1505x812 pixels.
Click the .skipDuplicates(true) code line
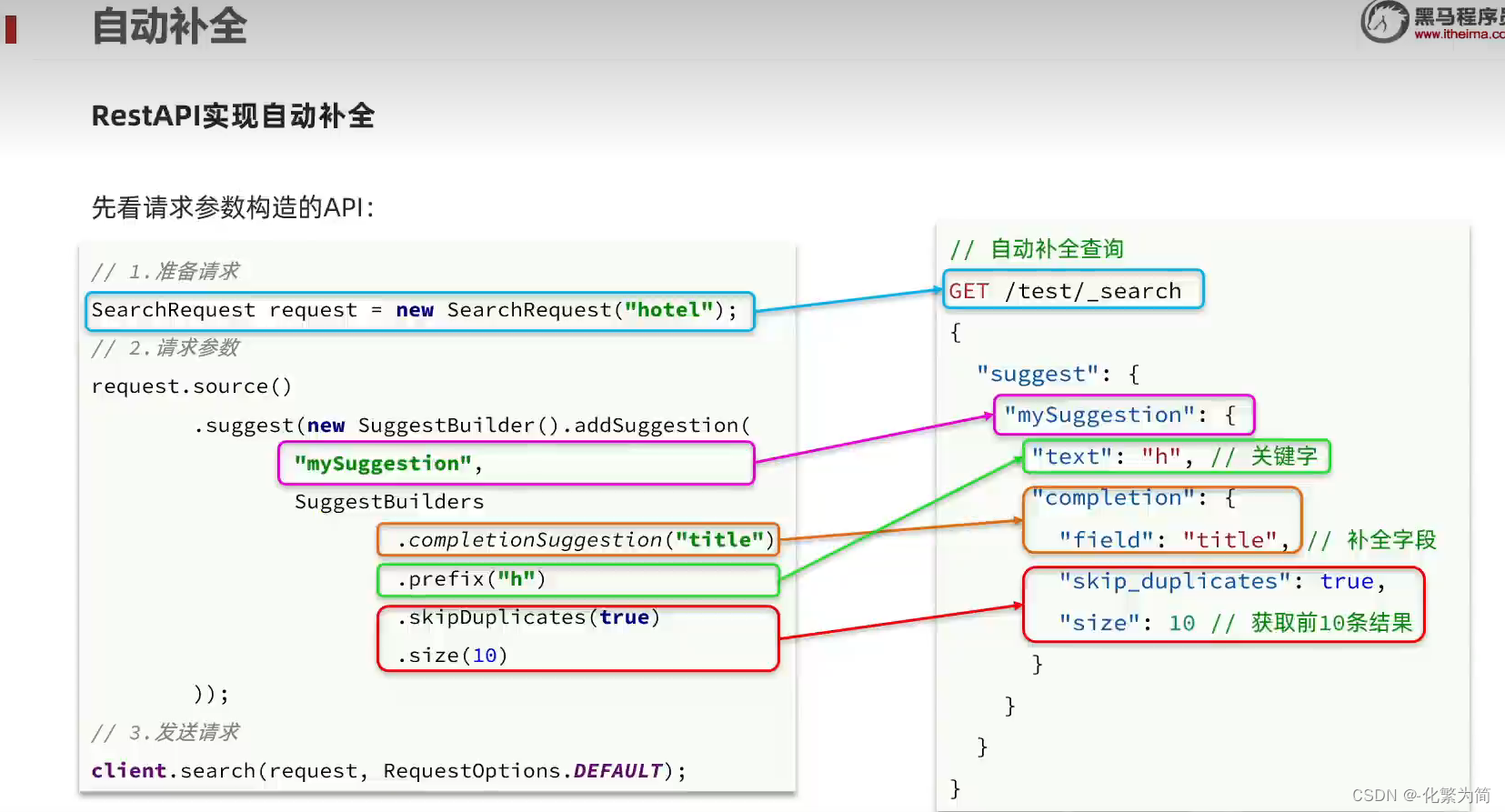click(528, 617)
